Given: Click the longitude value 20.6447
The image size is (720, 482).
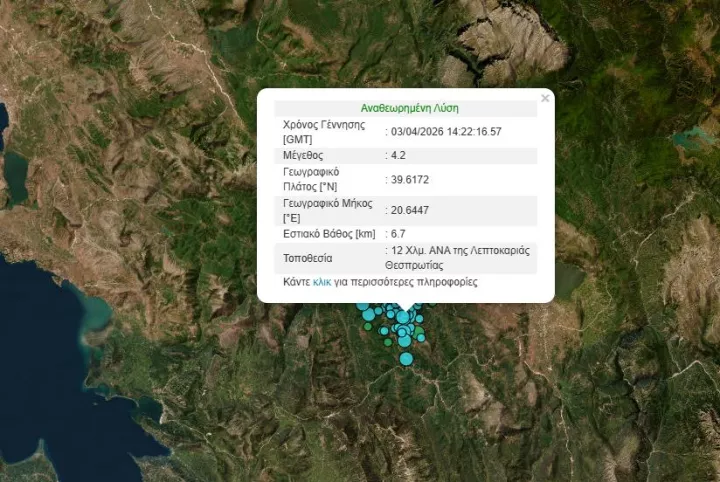Looking at the screenshot, I should click(410, 210).
